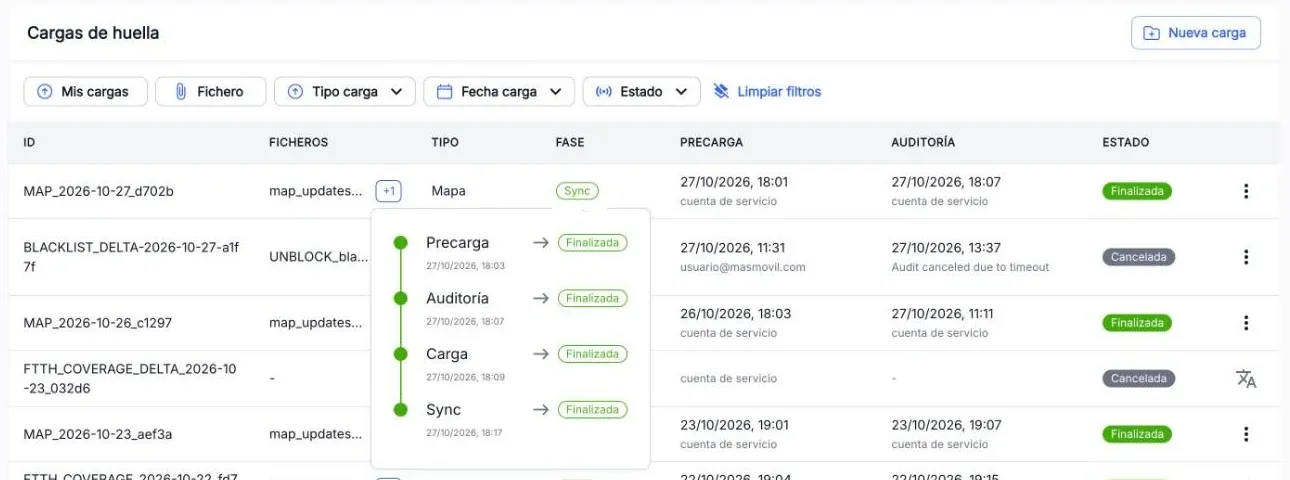1290x480 pixels.
Task: Click the Cargas de huella heading
Action: (x=93, y=33)
